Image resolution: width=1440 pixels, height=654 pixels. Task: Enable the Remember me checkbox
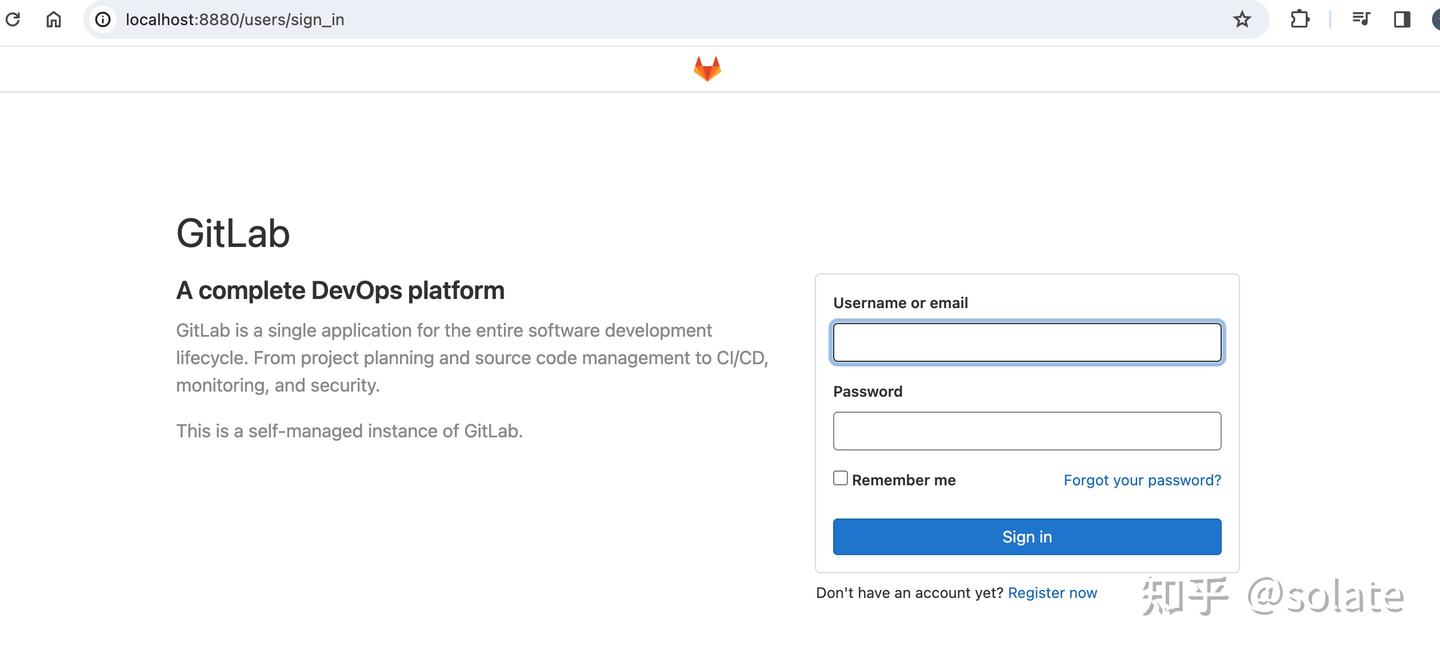coord(840,477)
